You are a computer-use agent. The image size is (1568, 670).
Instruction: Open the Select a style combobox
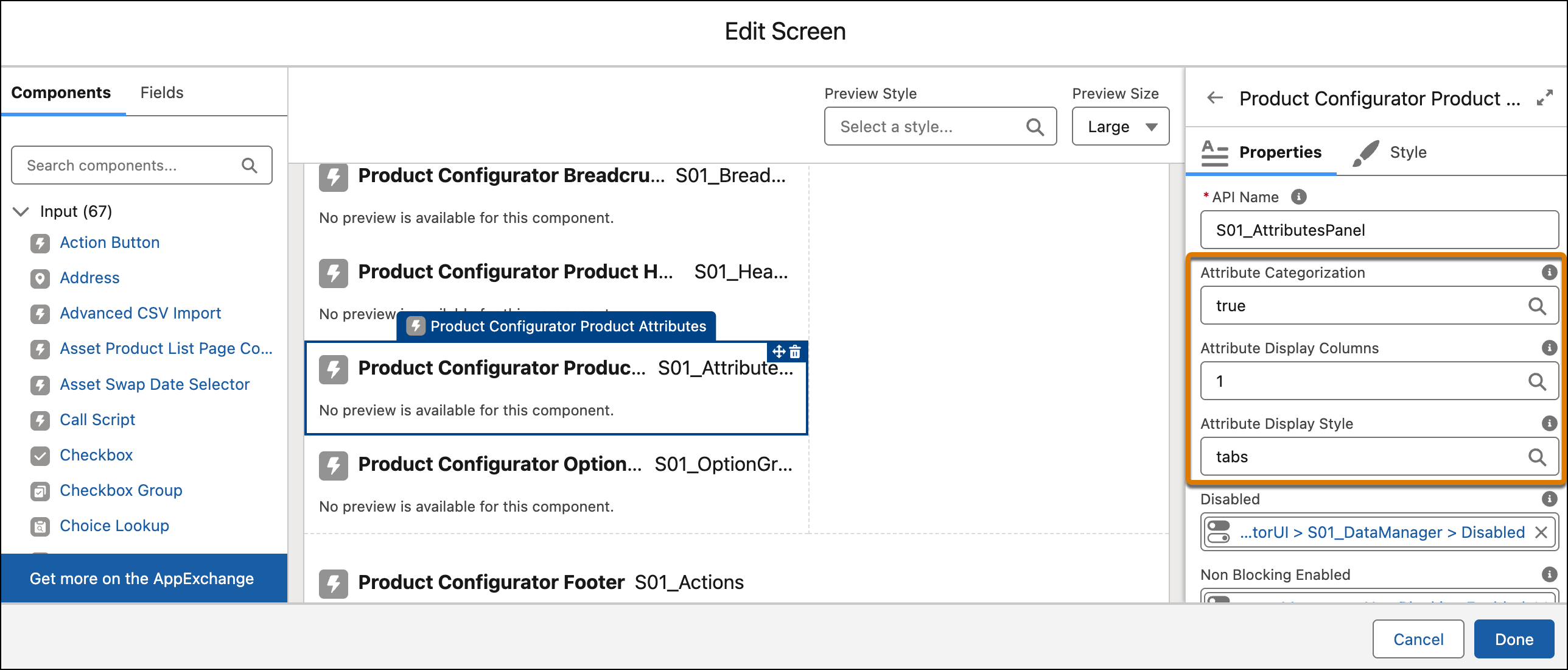click(x=940, y=127)
